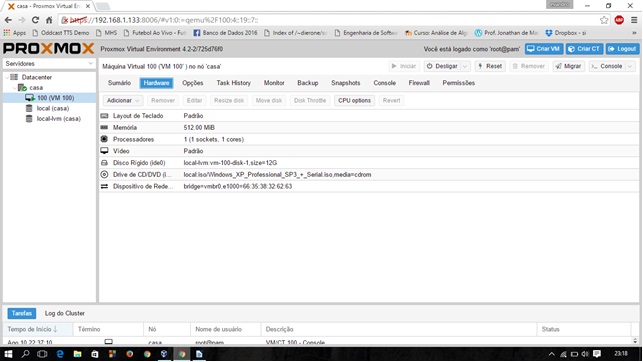This screenshot has width=643, height=362.
Task: Open the Desligar dropdown arrow
Action: pyautogui.click(x=465, y=66)
